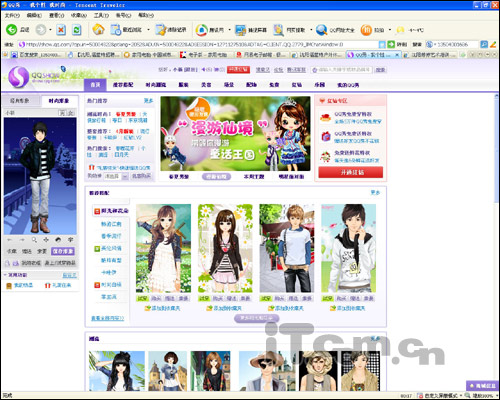Open the girl in black cardigan outfit thumbnail

(x=225, y=248)
